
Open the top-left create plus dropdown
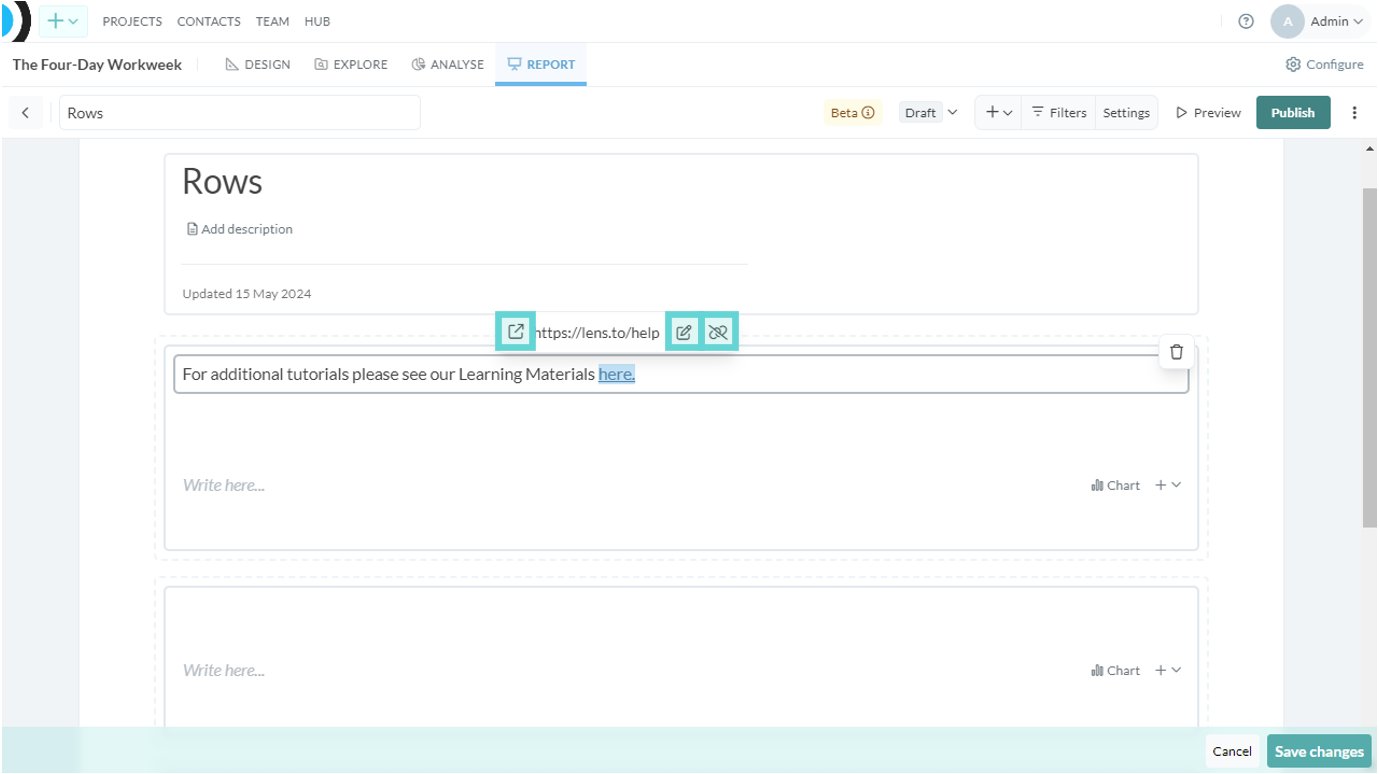[63, 21]
